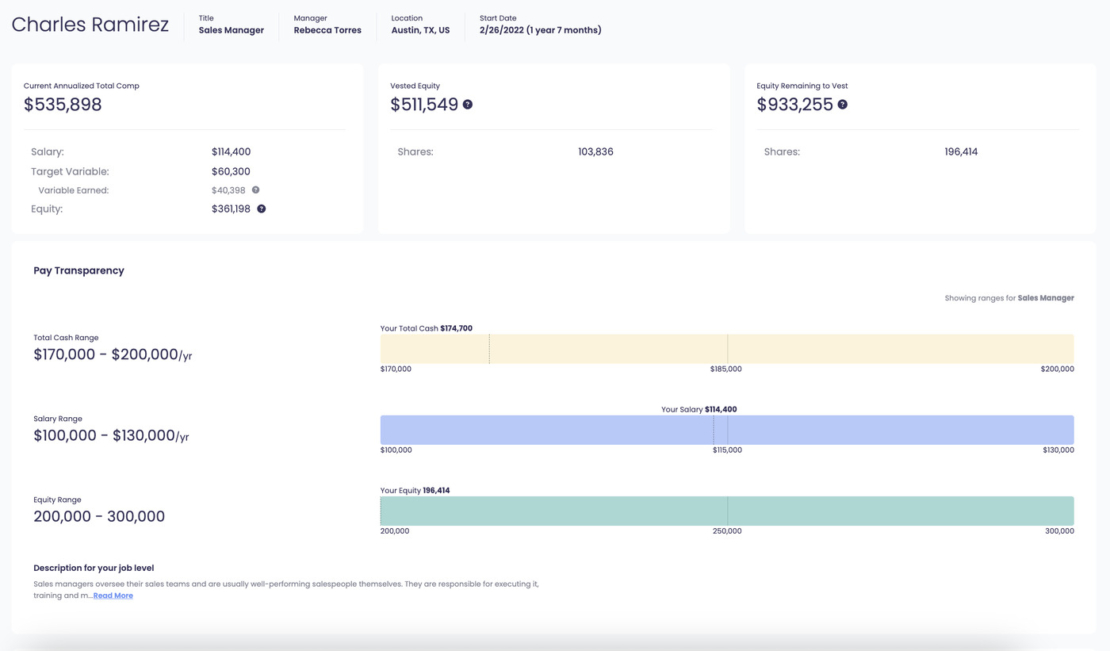The width and height of the screenshot is (1110, 651).
Task: Click the Charles Ramirez name heading
Action: (89, 24)
